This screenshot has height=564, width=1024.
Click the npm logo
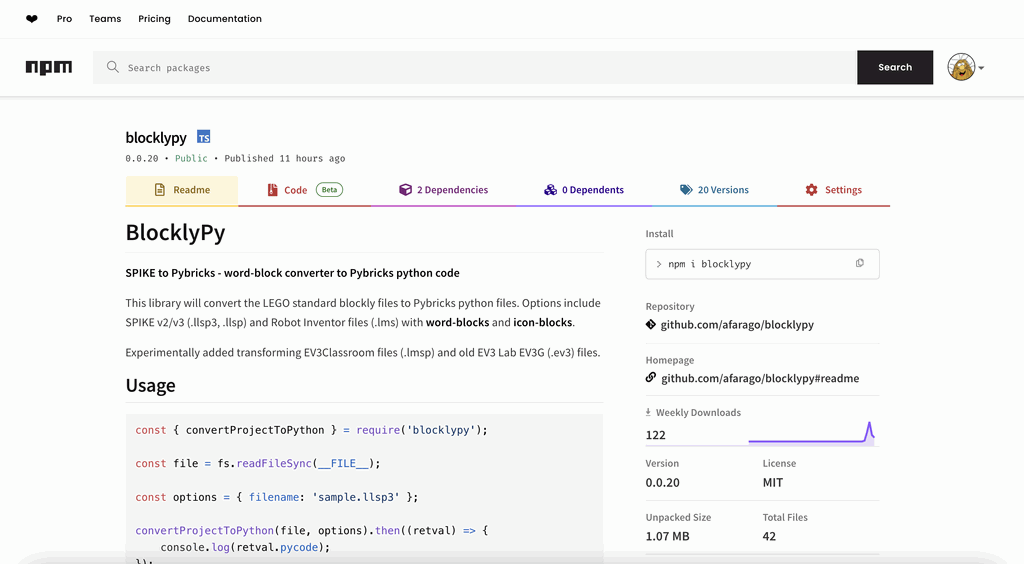tap(49, 67)
